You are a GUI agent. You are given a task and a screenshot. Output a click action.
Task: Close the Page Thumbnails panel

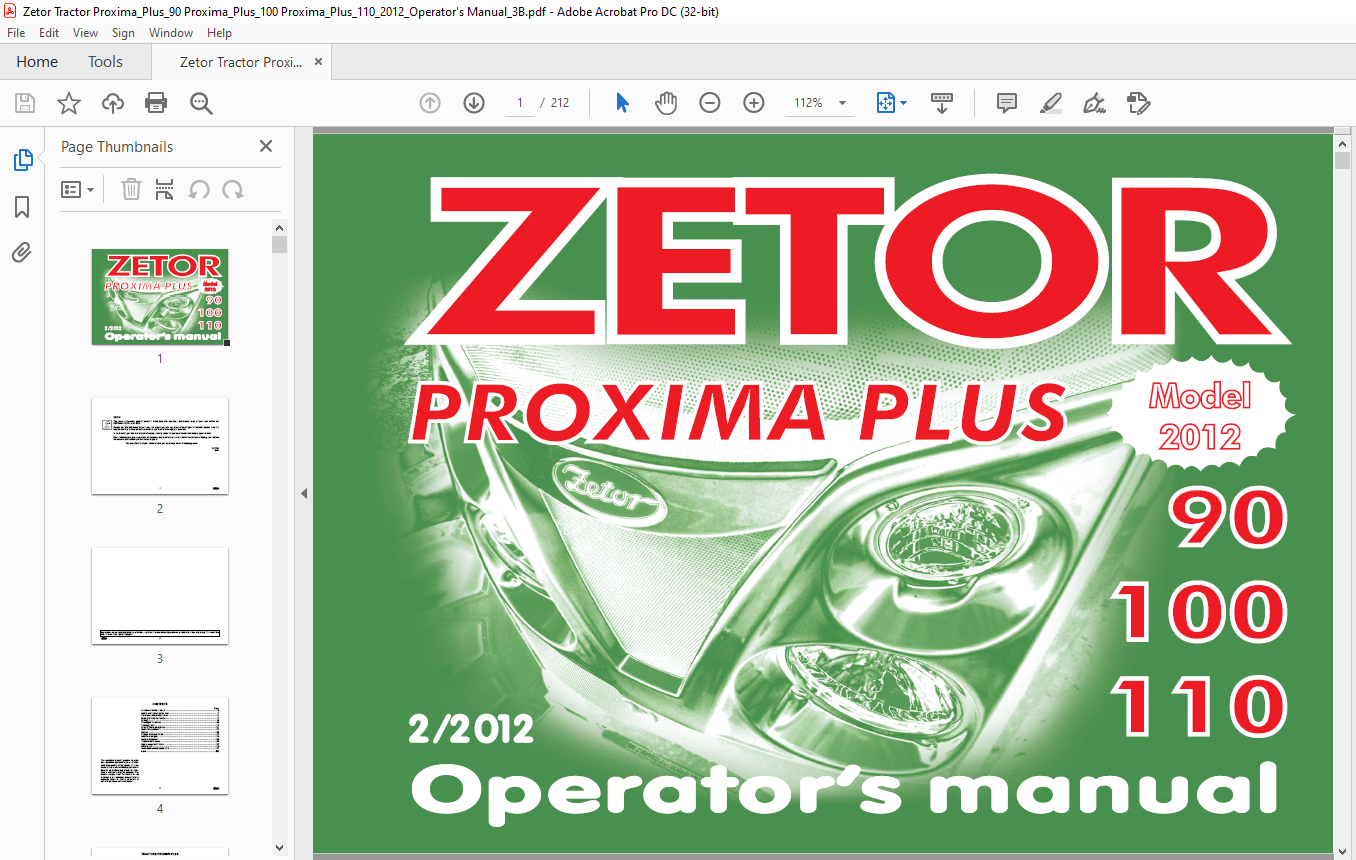266,146
